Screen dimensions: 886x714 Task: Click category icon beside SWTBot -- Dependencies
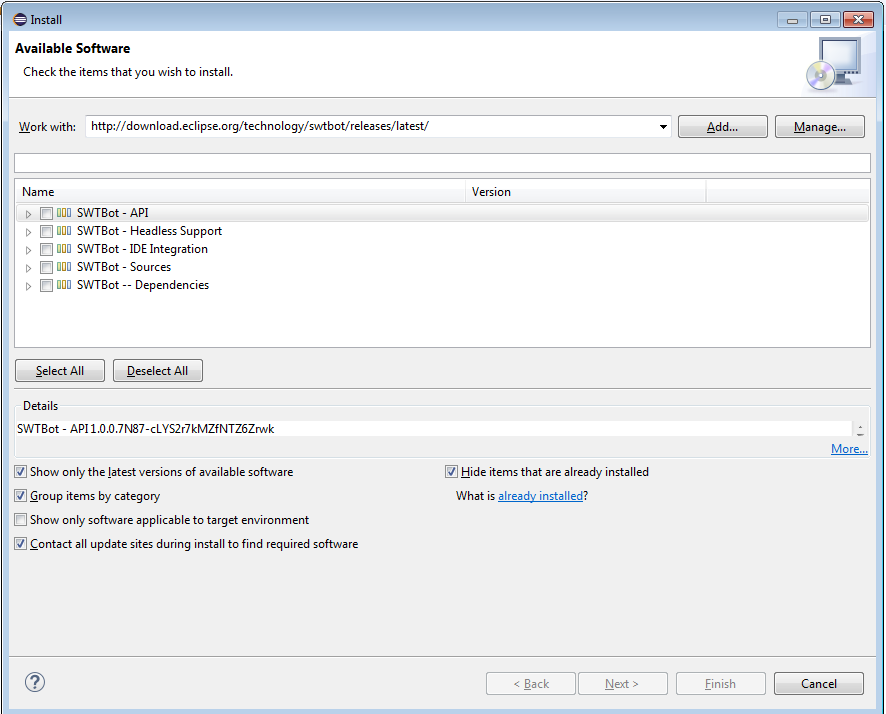(64, 285)
